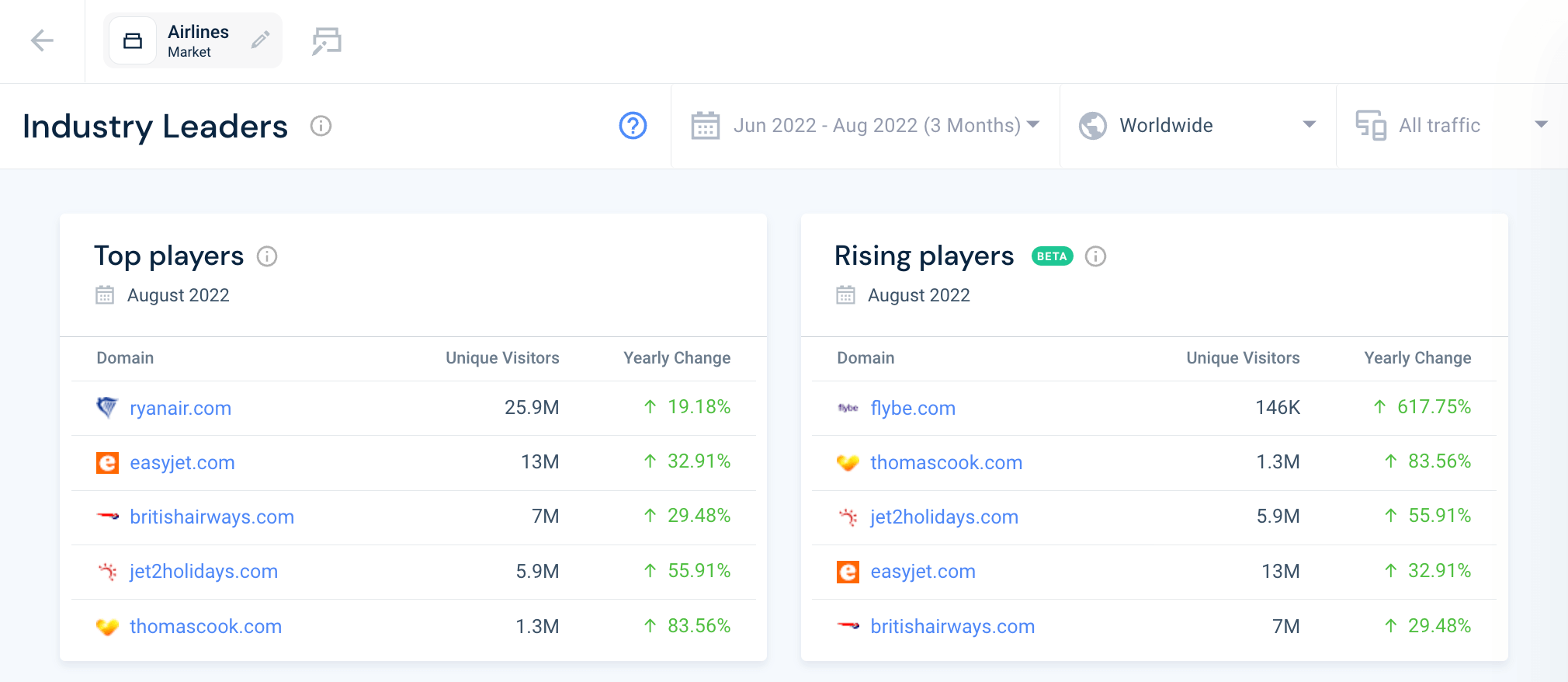Edit the Airlines market with pencil icon
Image resolution: width=1568 pixels, height=682 pixels.
261,40
